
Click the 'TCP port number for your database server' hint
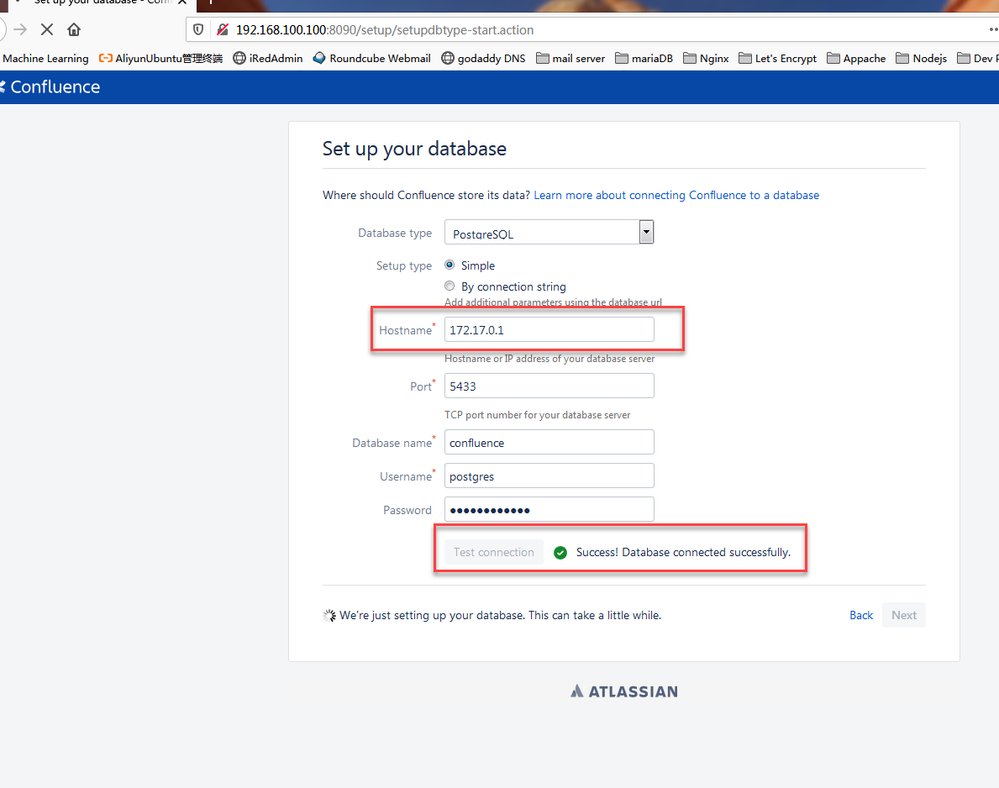click(537, 415)
